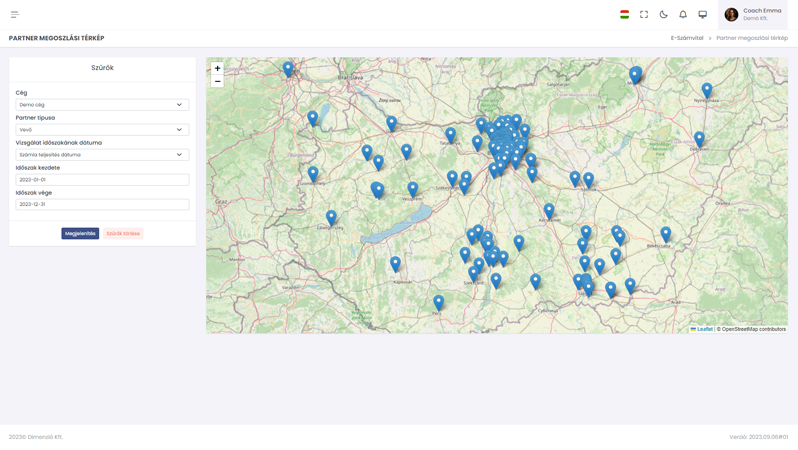Zoom out on the map

(x=217, y=82)
